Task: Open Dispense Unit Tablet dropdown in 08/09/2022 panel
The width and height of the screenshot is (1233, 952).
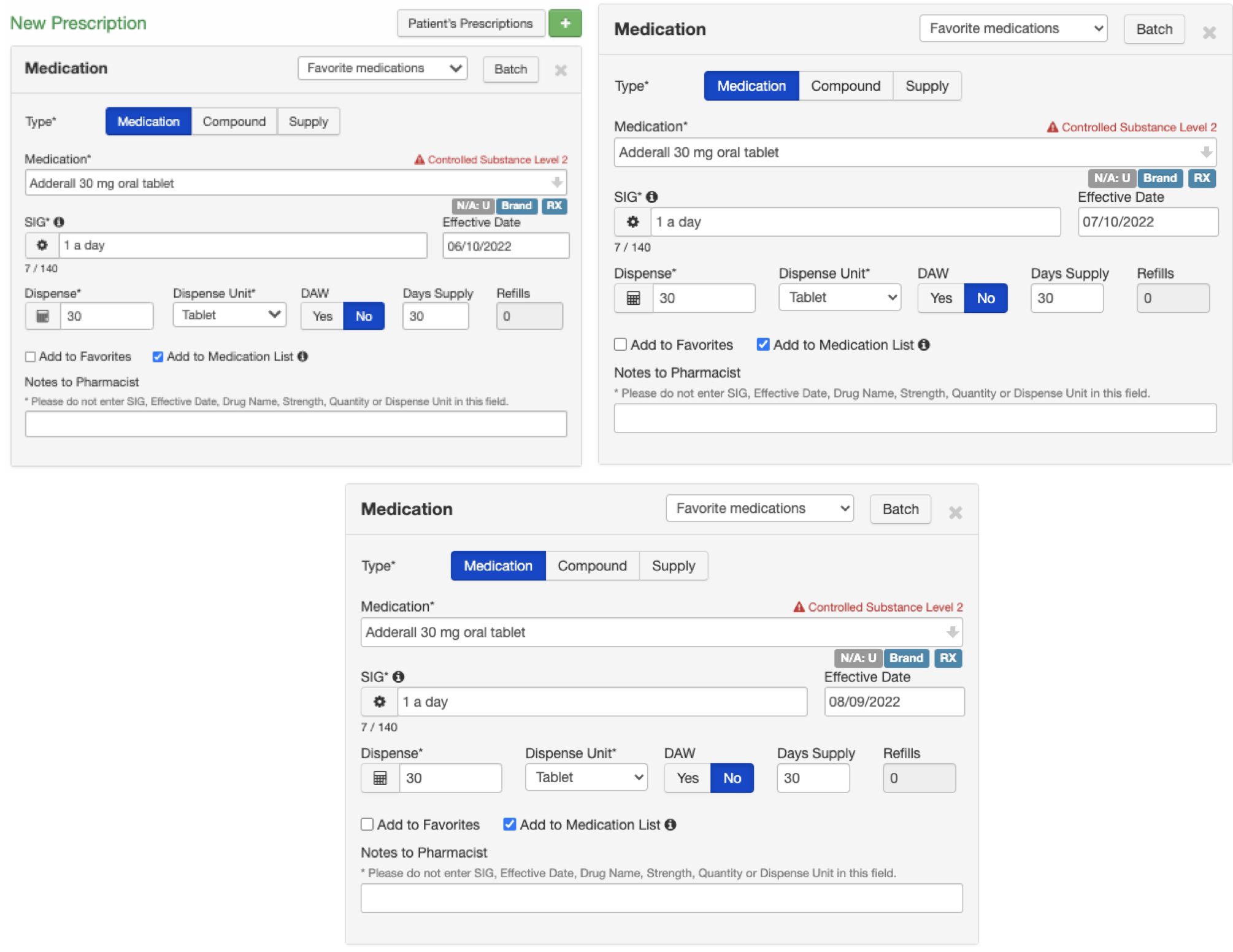Action: pyautogui.click(x=586, y=777)
